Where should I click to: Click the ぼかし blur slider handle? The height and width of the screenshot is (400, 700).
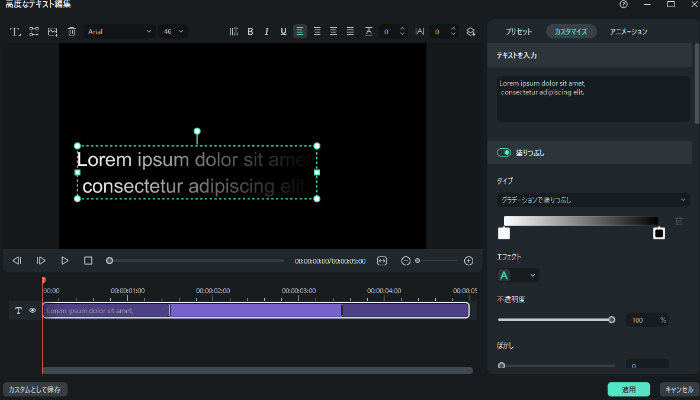[x=501, y=366]
